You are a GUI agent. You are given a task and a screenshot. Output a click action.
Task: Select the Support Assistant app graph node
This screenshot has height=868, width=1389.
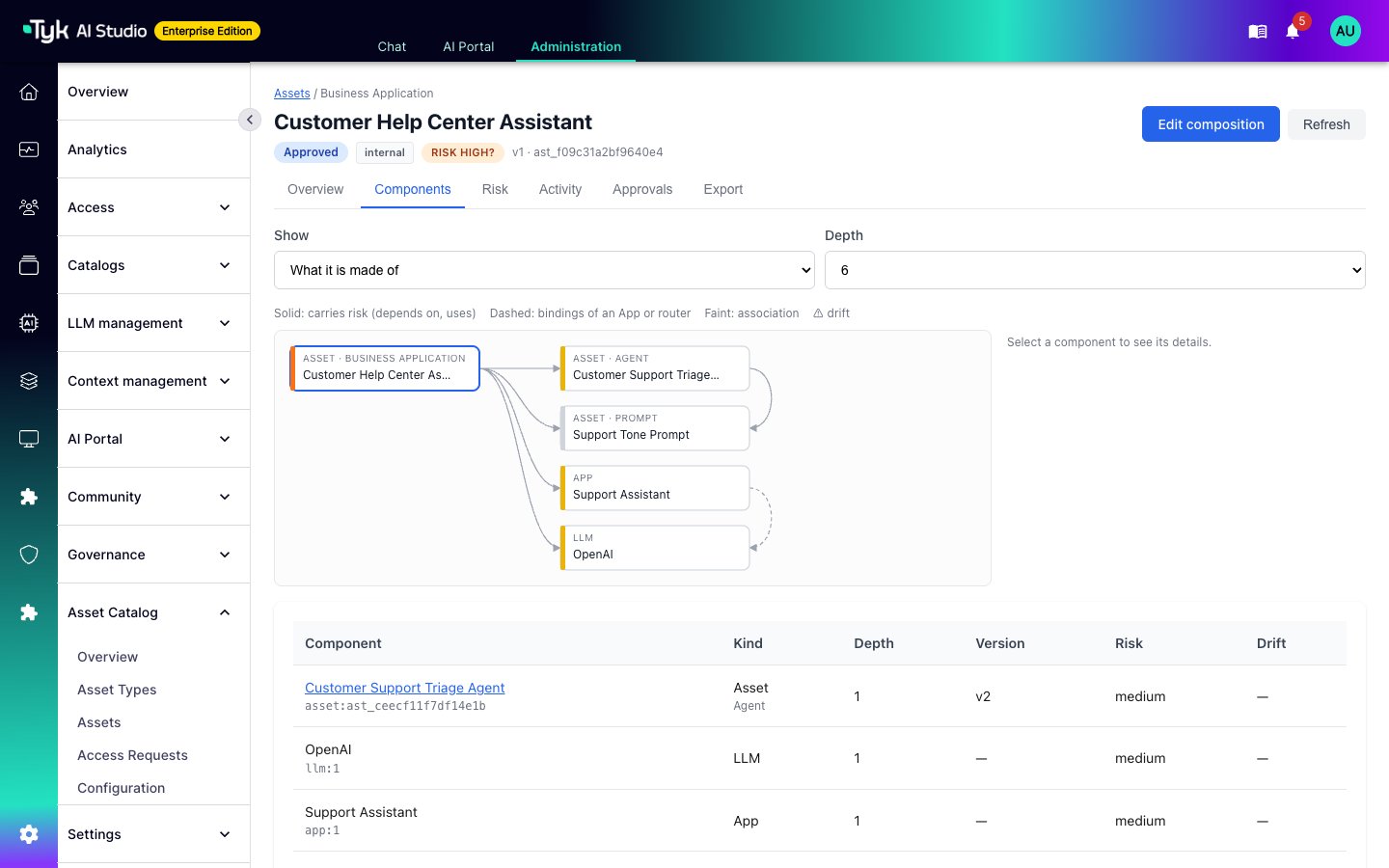[x=655, y=488]
